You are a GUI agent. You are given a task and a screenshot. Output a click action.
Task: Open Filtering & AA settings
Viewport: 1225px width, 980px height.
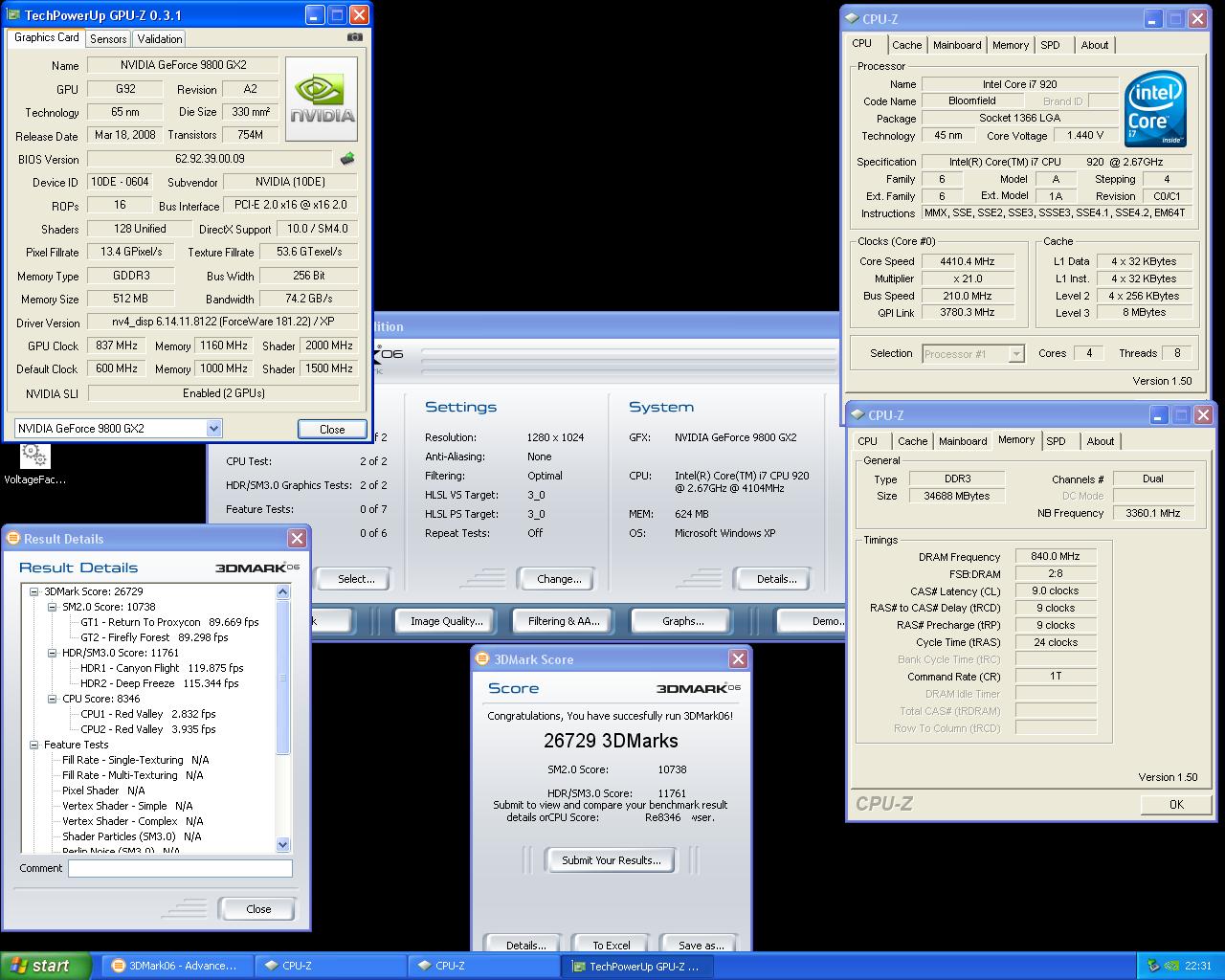pos(564,621)
